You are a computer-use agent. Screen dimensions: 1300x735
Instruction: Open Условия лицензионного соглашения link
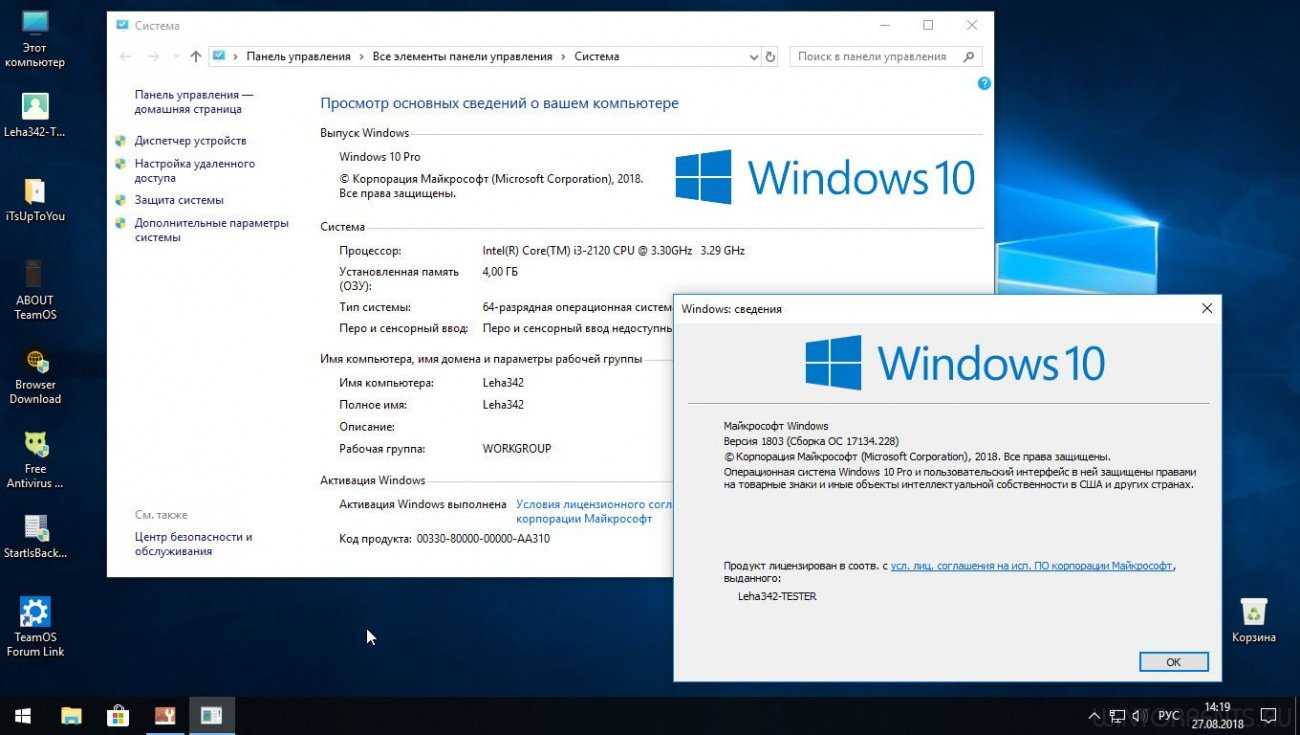(x=594, y=512)
